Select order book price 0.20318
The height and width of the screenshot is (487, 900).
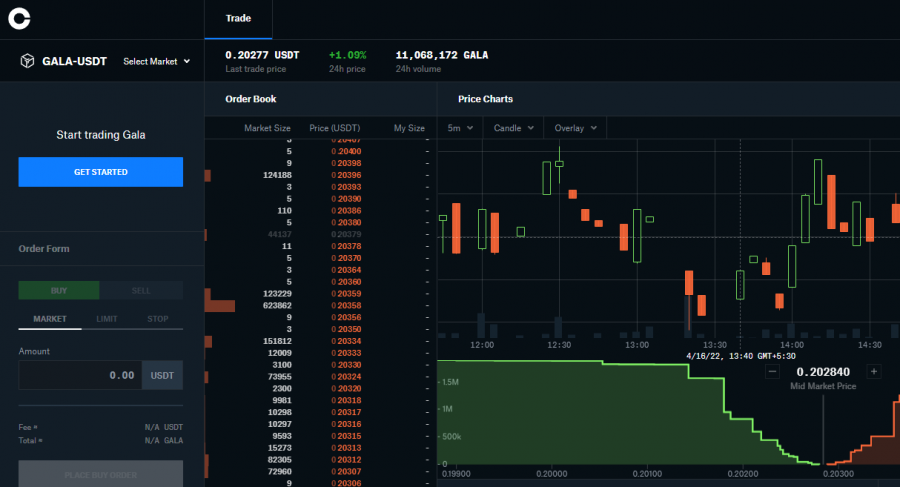[x=346, y=400]
